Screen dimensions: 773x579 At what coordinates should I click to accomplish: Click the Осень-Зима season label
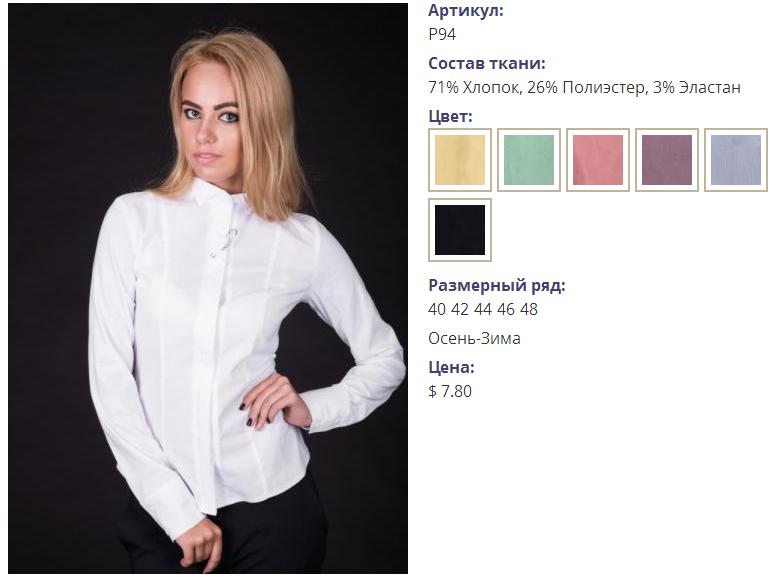coord(474,338)
